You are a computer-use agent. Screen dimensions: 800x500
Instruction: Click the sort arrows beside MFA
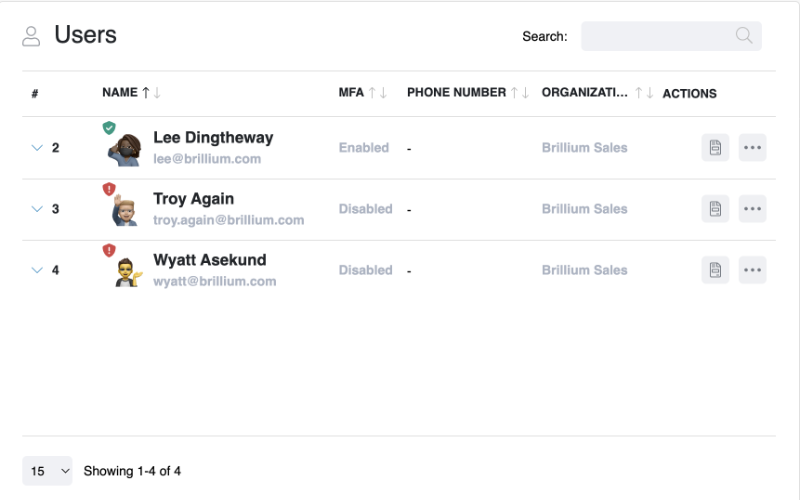pyautogui.click(x=378, y=93)
